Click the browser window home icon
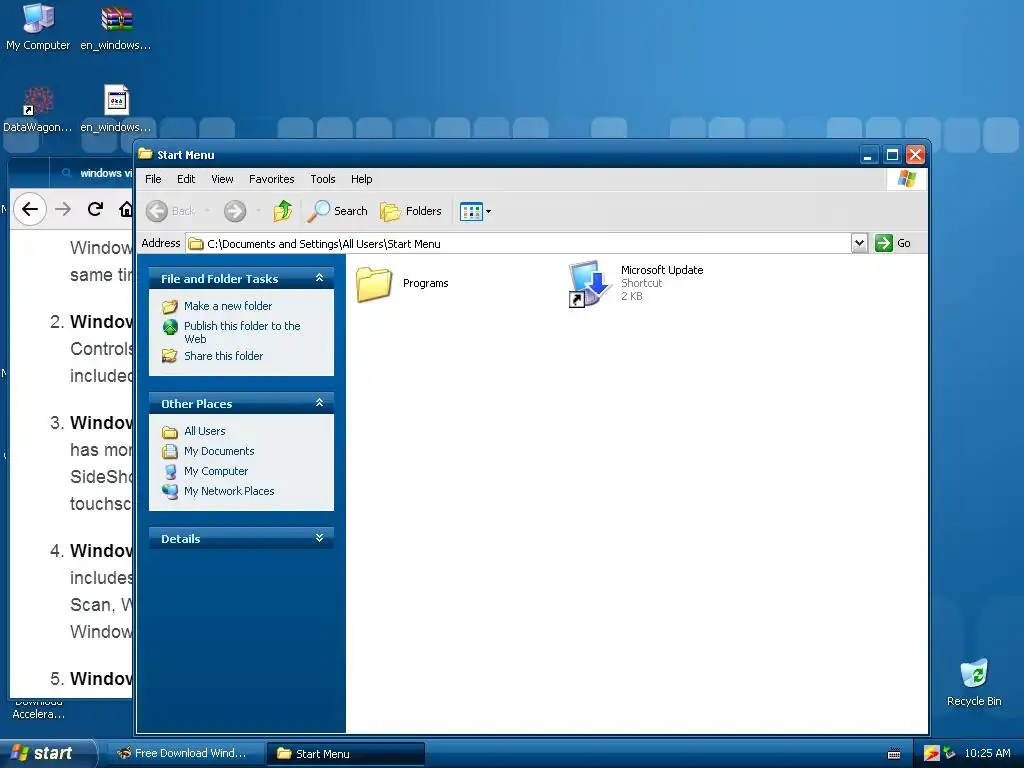 coord(125,209)
